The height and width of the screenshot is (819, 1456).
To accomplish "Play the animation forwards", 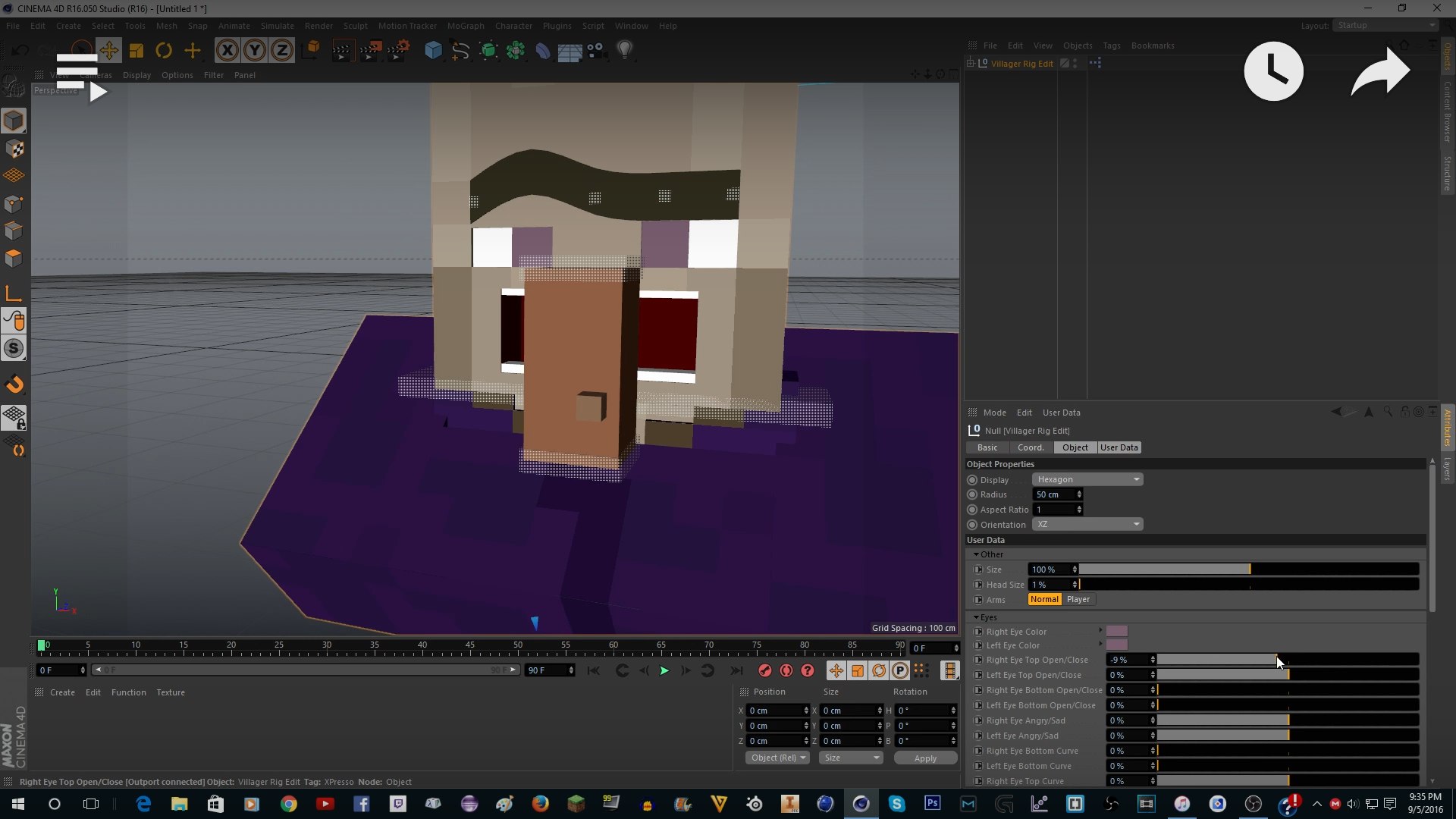I will click(664, 670).
